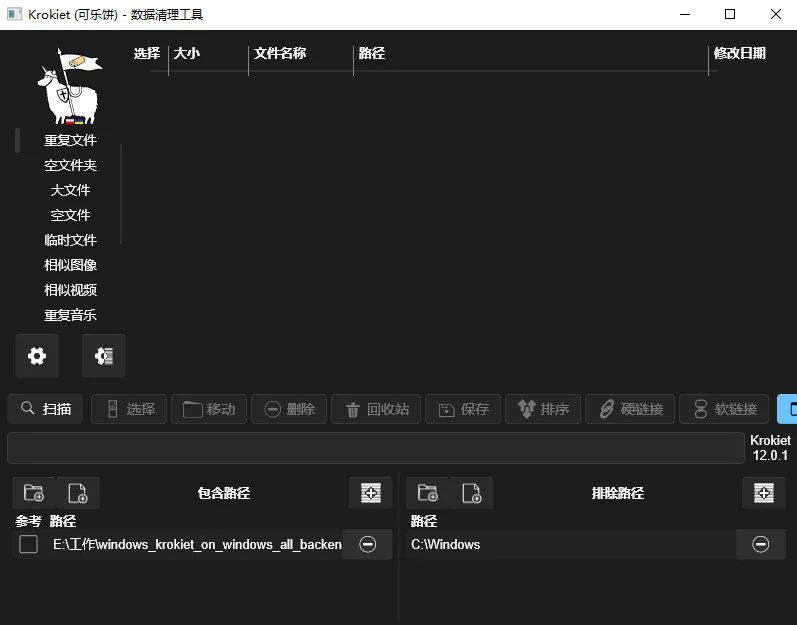Click the 删除 delete button

[289, 409]
